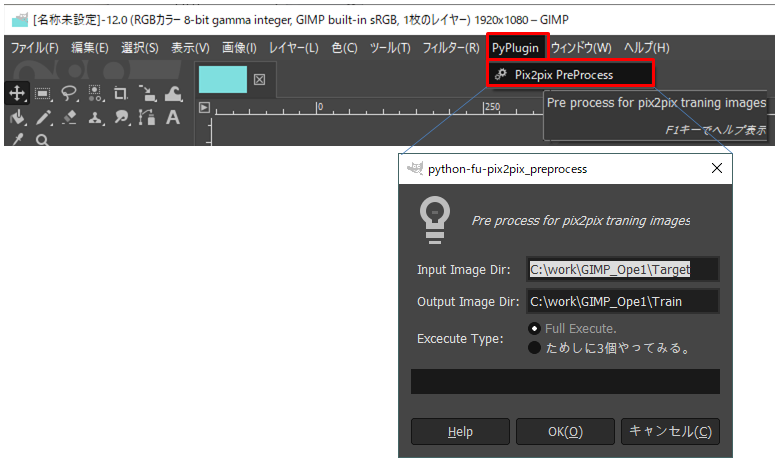Open the ファイル(F) menu
Image resolution: width=781 pixels, height=466 pixels.
pyautogui.click(x=35, y=48)
